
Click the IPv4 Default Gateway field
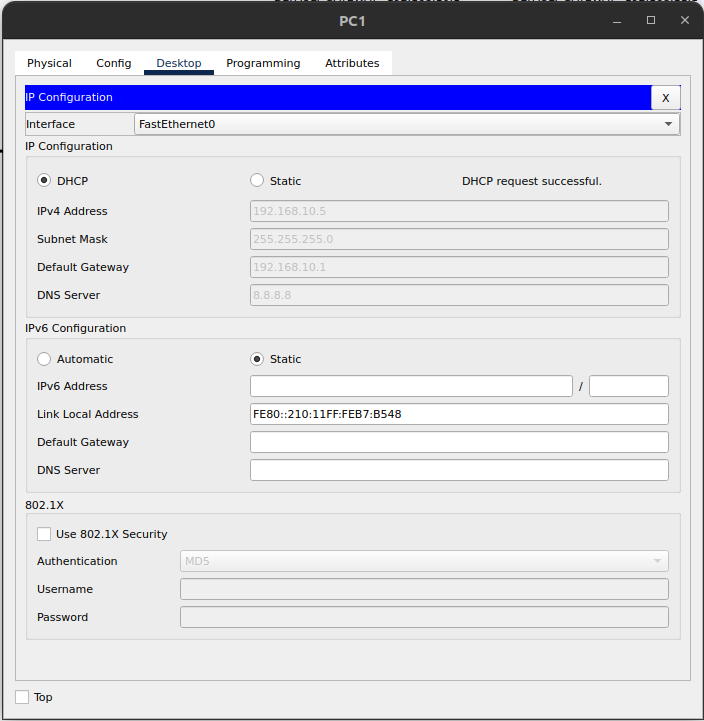[x=459, y=267]
